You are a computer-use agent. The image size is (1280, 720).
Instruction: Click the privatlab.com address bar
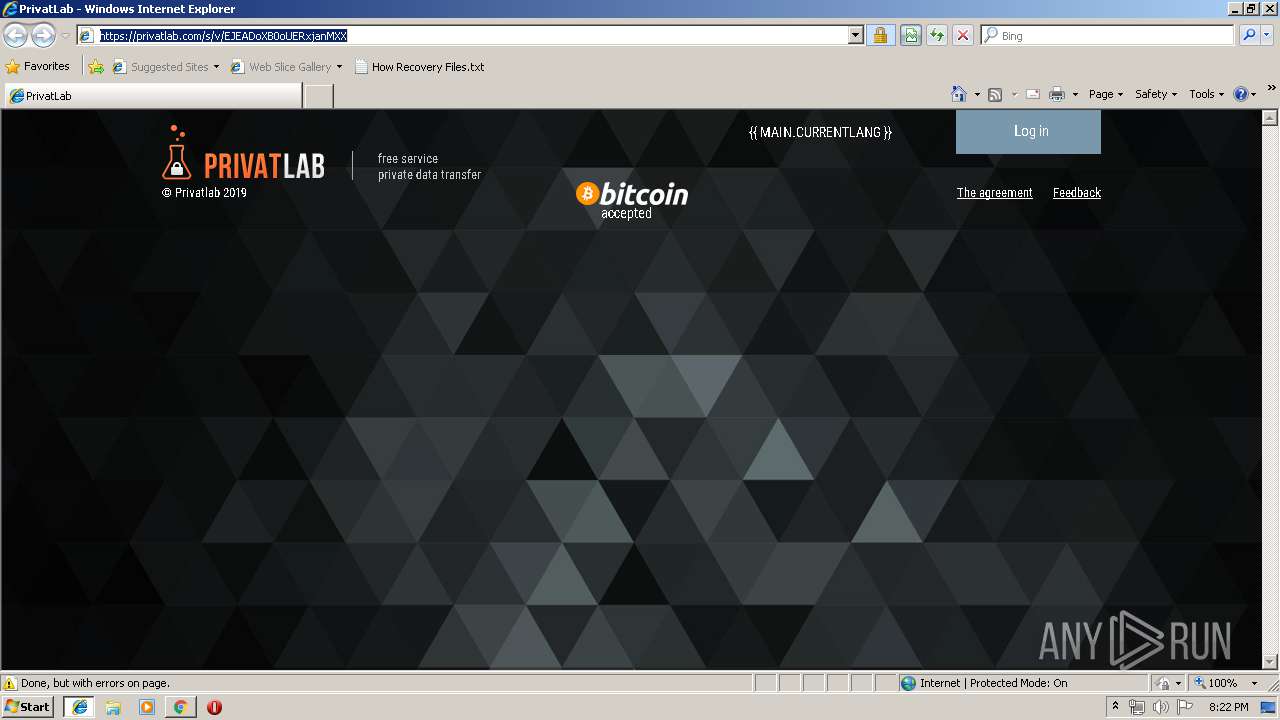[x=462, y=35]
